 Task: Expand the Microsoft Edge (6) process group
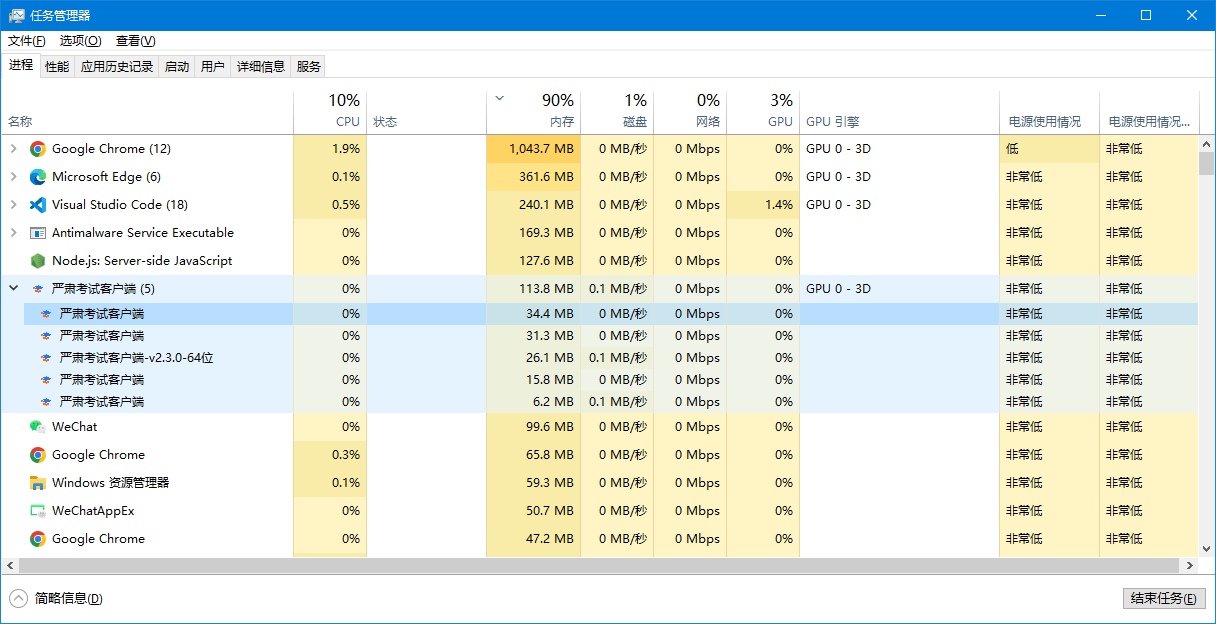click(x=13, y=177)
